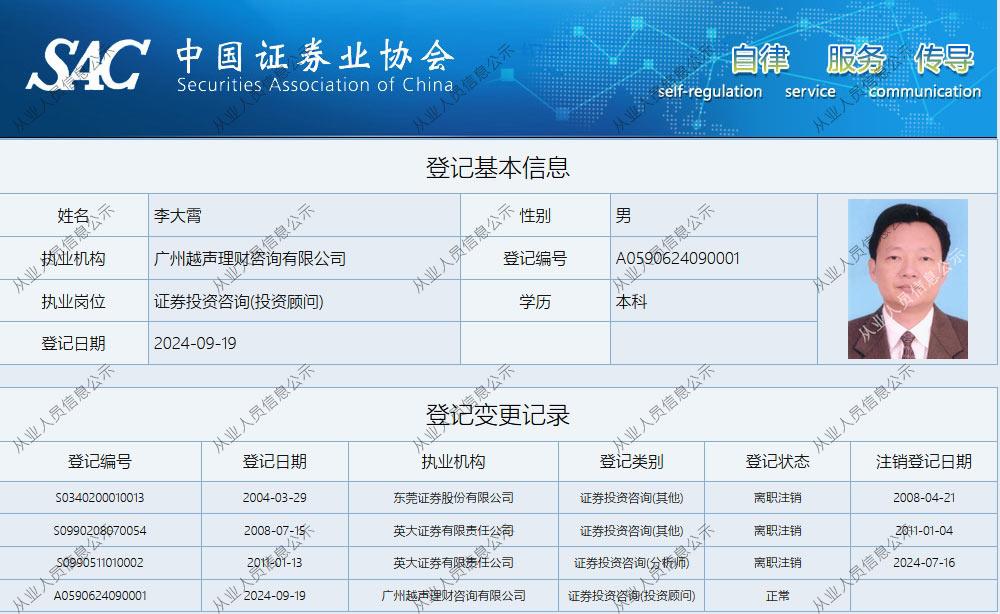Select registration date 2004-03-29
This screenshot has width=1000, height=614.
coord(275,497)
